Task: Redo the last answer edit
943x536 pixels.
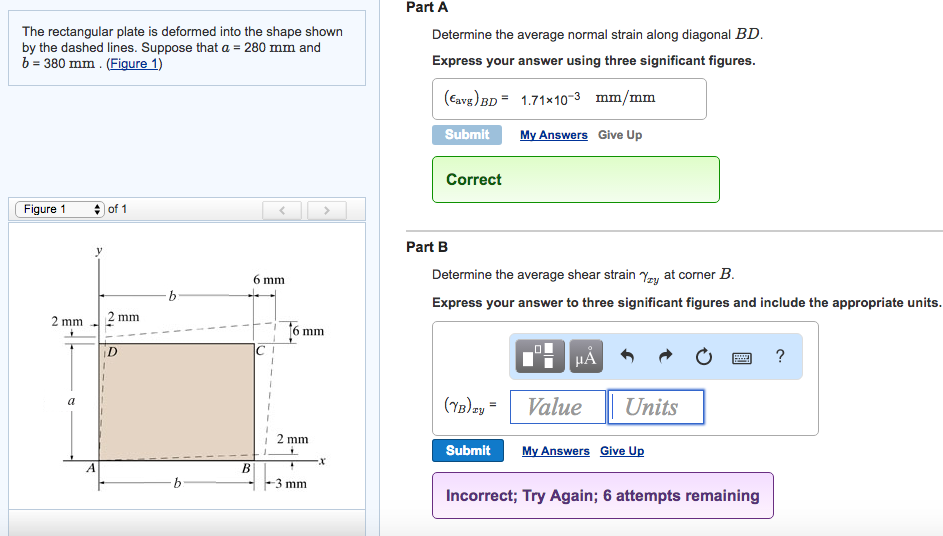Action: click(x=665, y=356)
